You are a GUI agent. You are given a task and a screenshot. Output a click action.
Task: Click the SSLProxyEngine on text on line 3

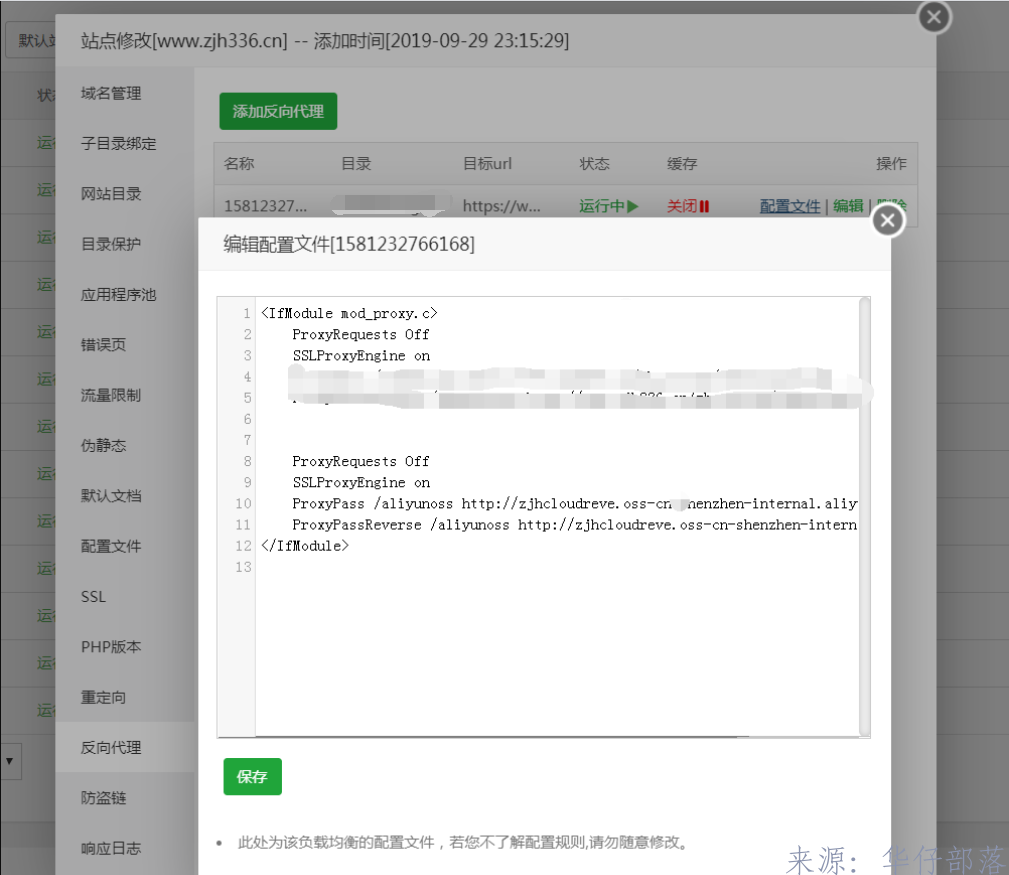pyautogui.click(x=361, y=356)
